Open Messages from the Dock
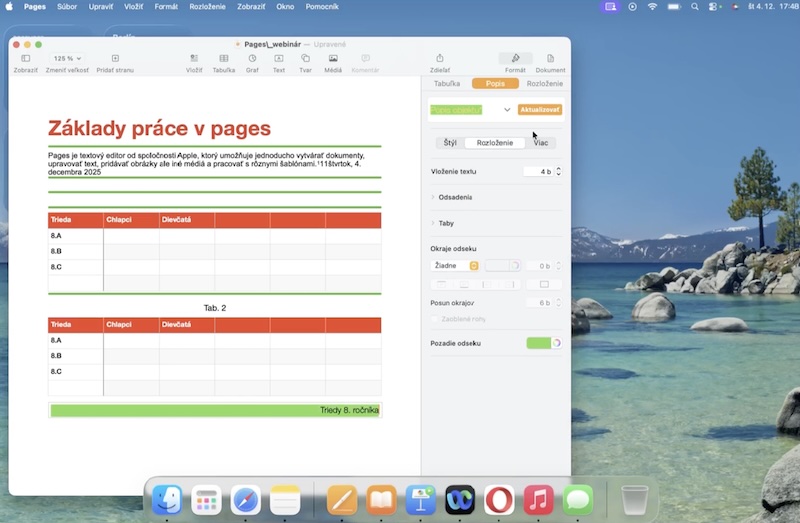 pos(578,500)
